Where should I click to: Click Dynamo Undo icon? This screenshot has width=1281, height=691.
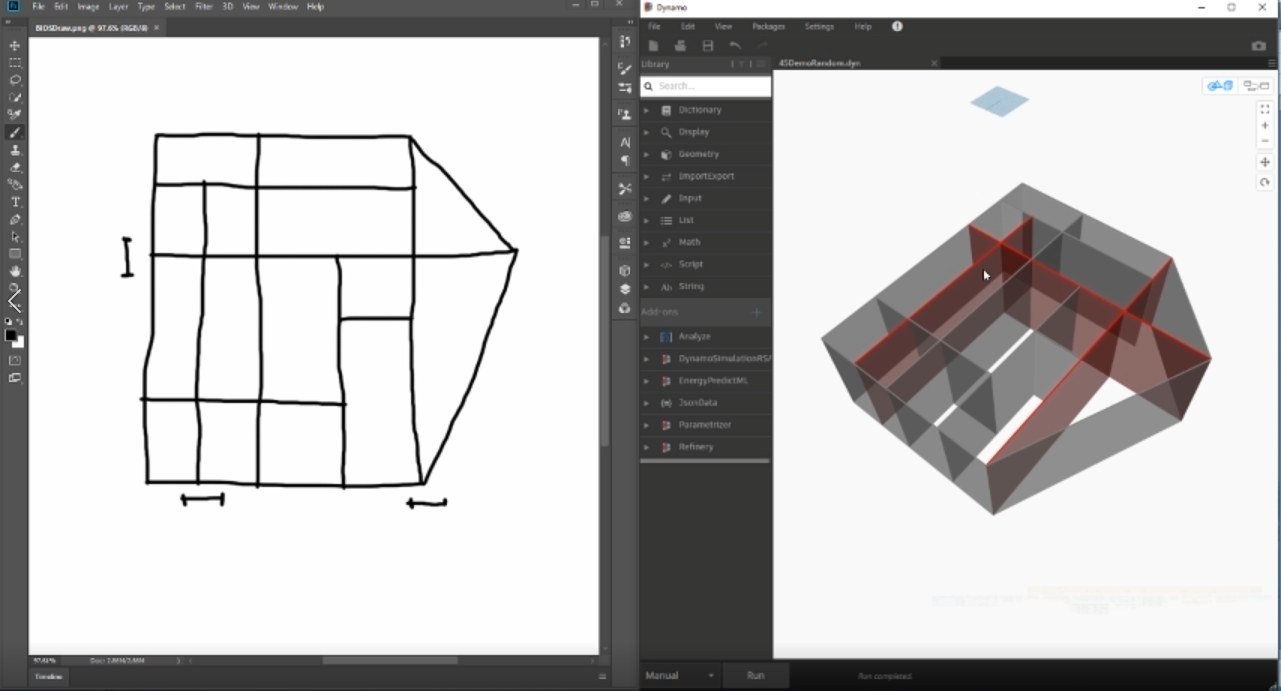(735, 46)
